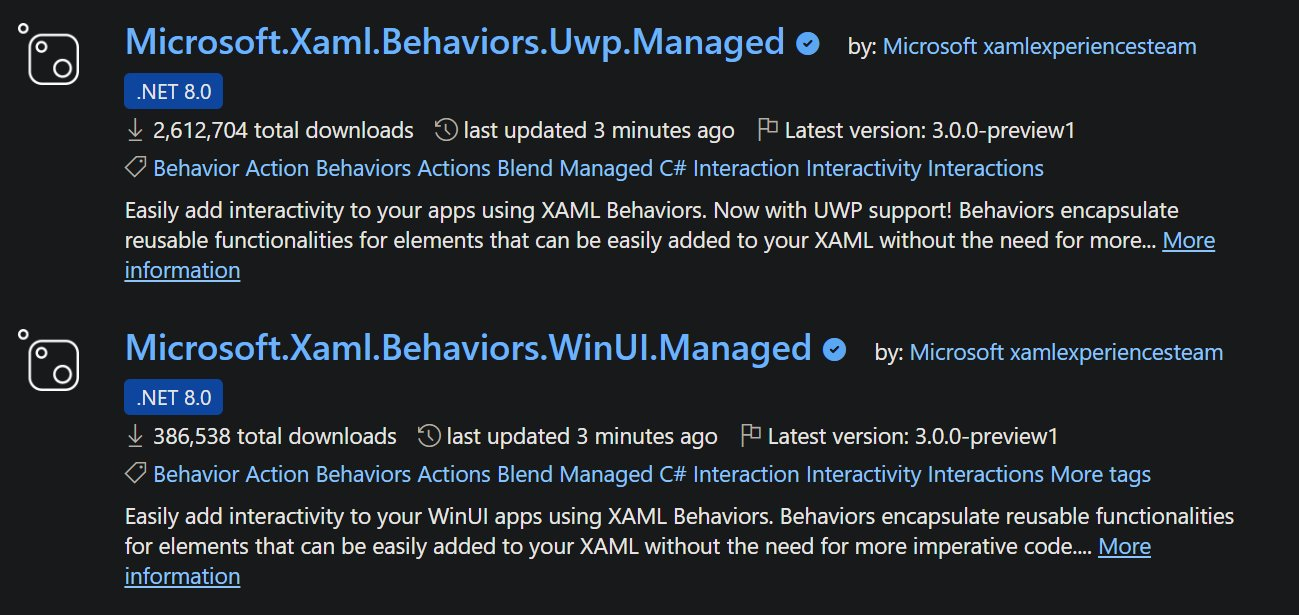
Task: Click download icon next to 386,538 downloads
Action: coord(135,436)
